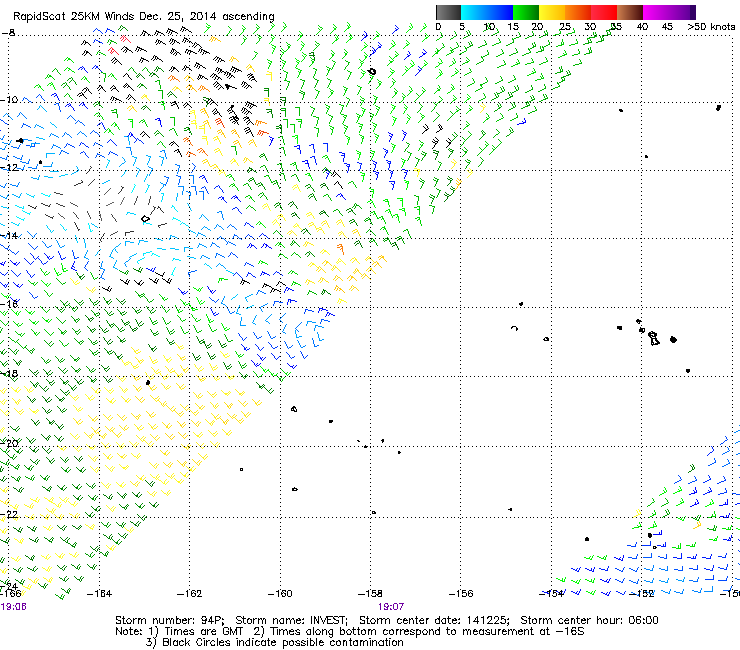Click the 'Storm center date: 141225' text

434,620
